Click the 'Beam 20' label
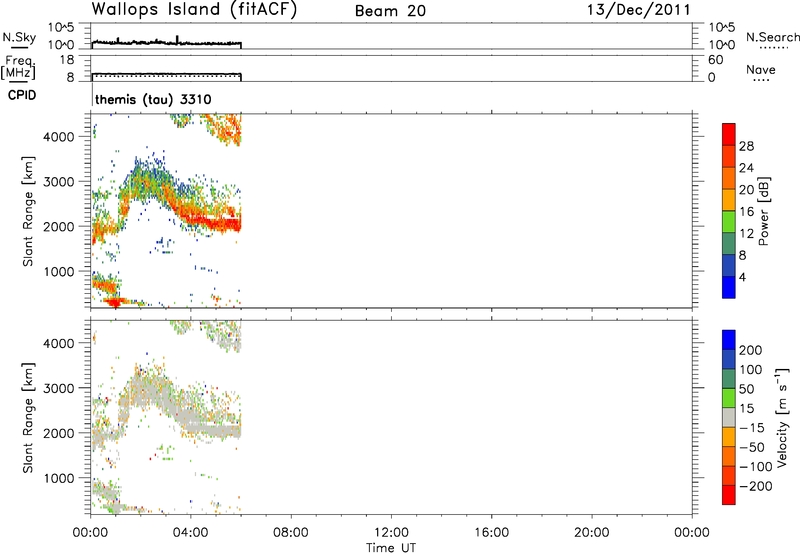Screen dimensions: 800x554 (x=390, y=11)
